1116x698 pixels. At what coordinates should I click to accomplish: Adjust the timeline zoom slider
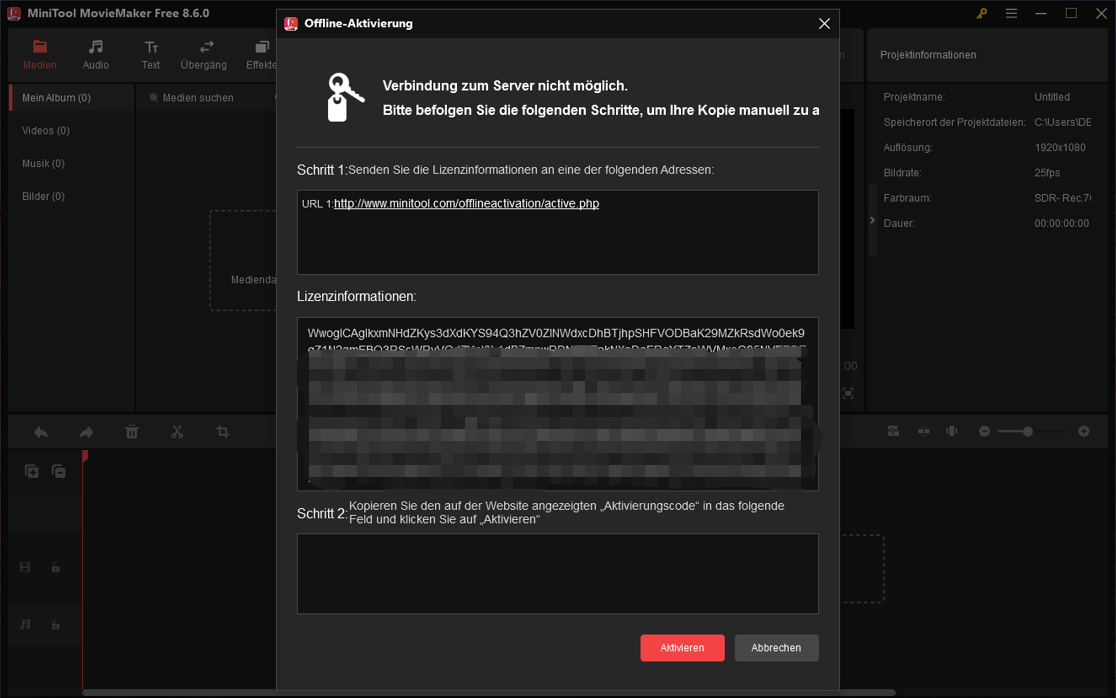[1028, 431]
